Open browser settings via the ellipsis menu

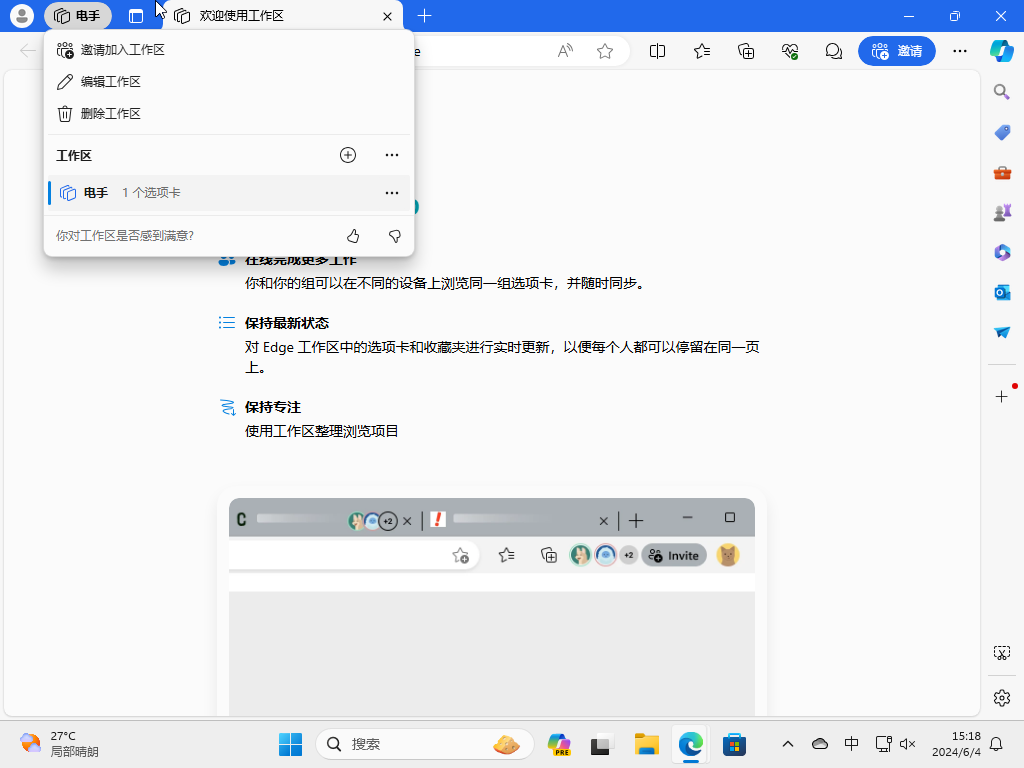(x=959, y=51)
